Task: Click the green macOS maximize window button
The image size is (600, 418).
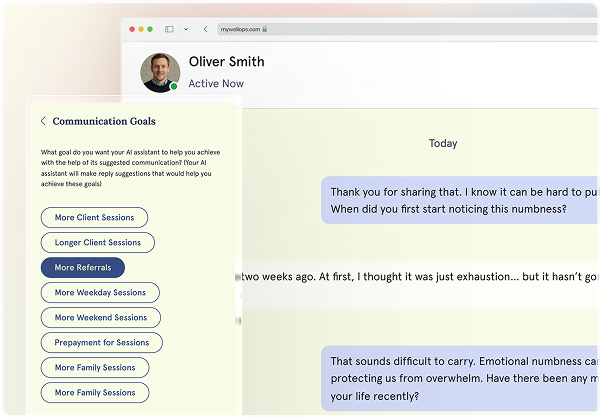Action: [x=150, y=29]
